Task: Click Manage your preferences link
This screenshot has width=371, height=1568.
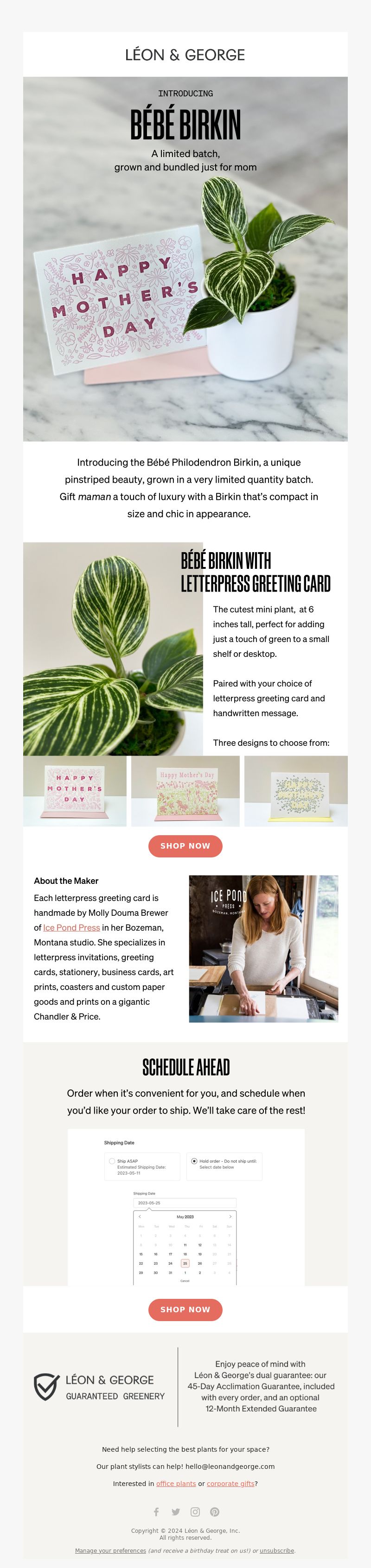Action: [110, 1550]
